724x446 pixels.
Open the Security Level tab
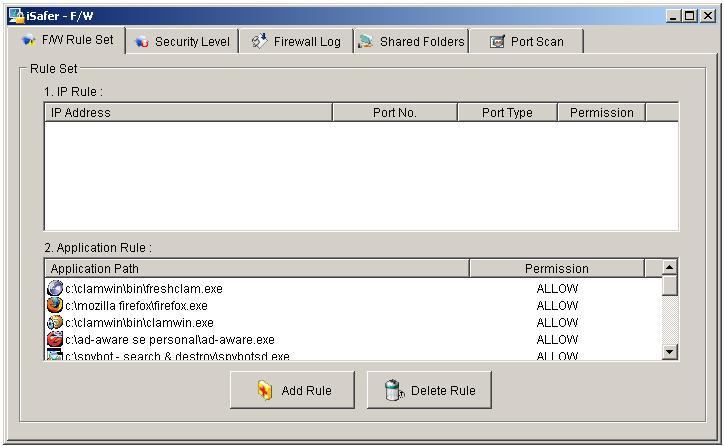[x=182, y=42]
